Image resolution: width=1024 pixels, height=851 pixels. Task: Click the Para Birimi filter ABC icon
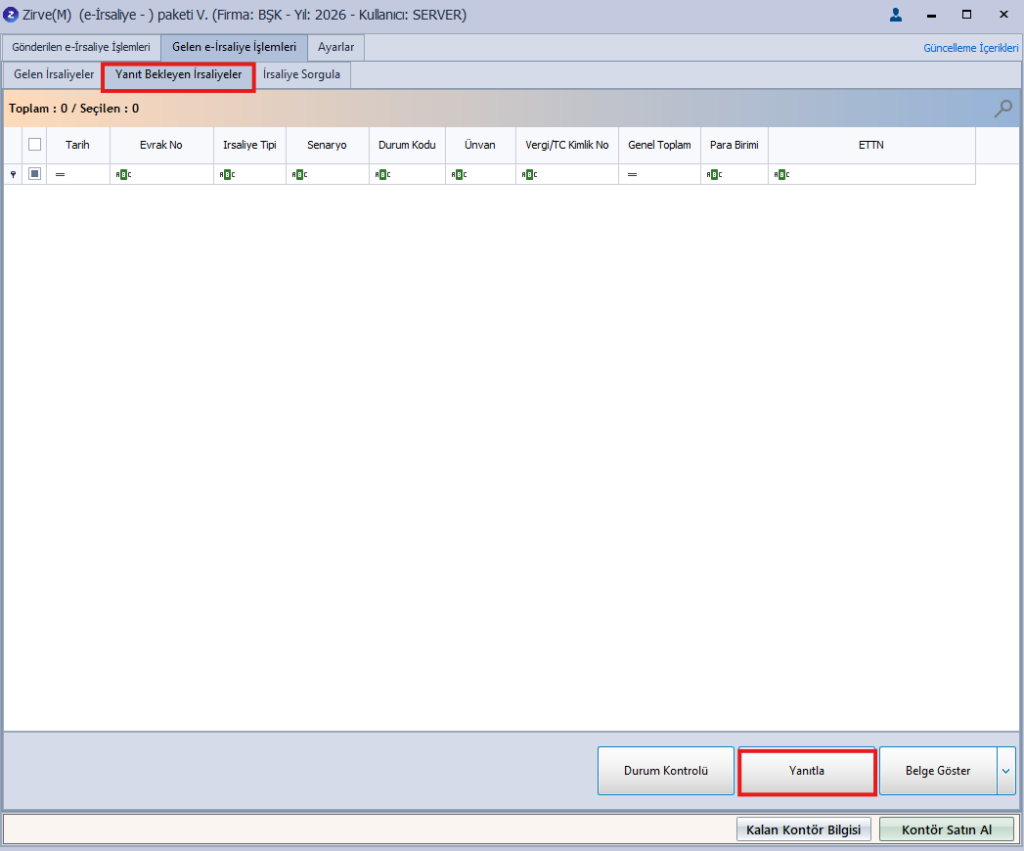point(714,174)
